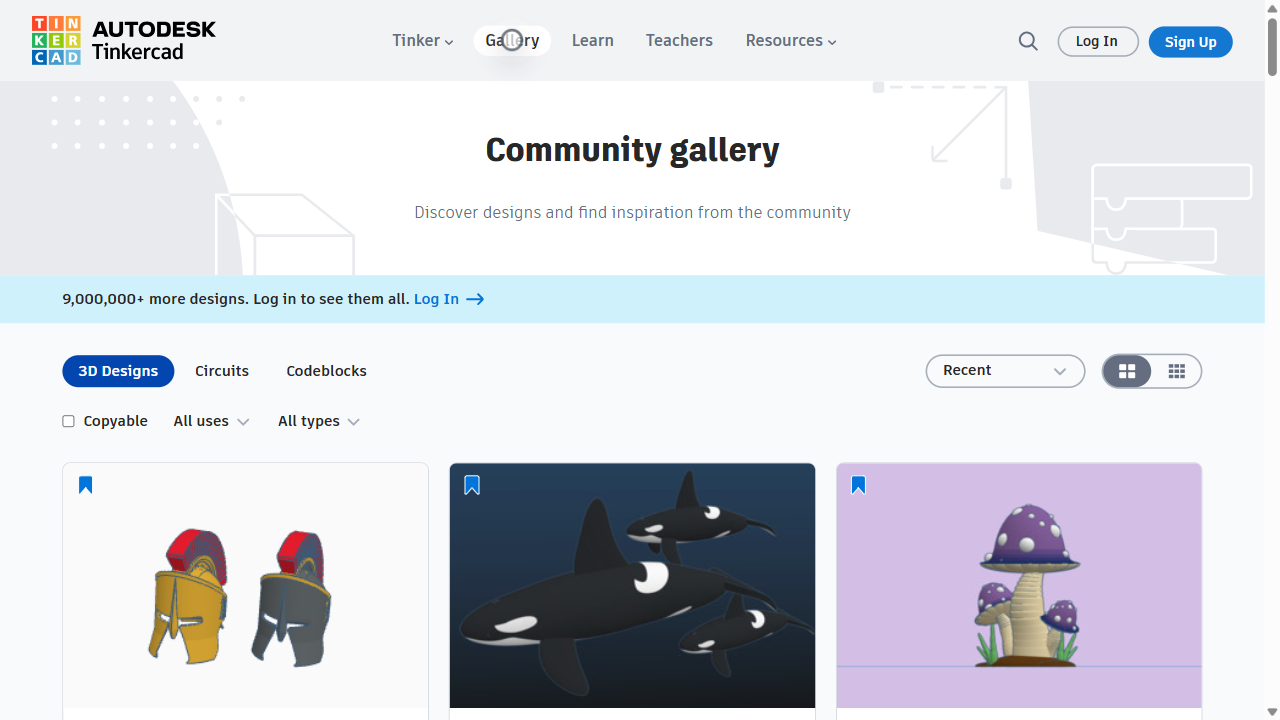
Task: Click the arrow icon next to Log In banner
Action: pos(474,299)
